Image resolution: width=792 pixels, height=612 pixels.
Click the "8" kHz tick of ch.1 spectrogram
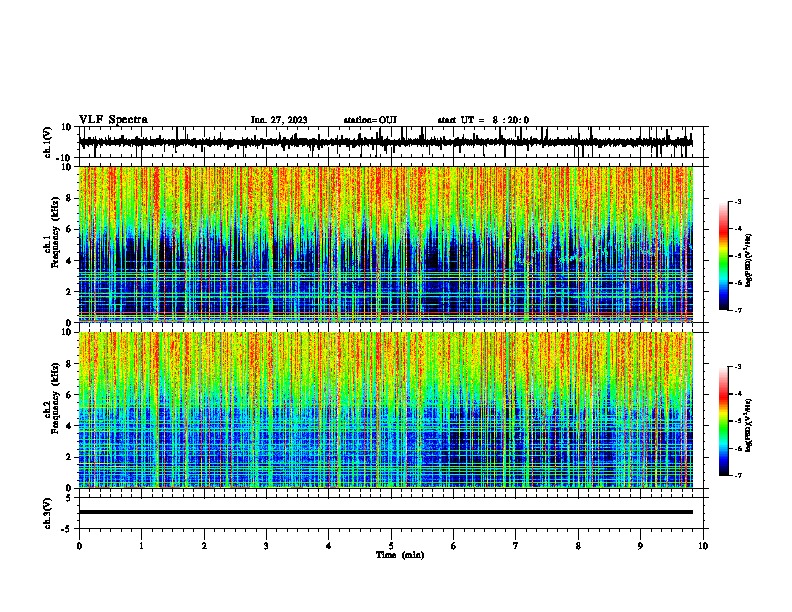69,198
